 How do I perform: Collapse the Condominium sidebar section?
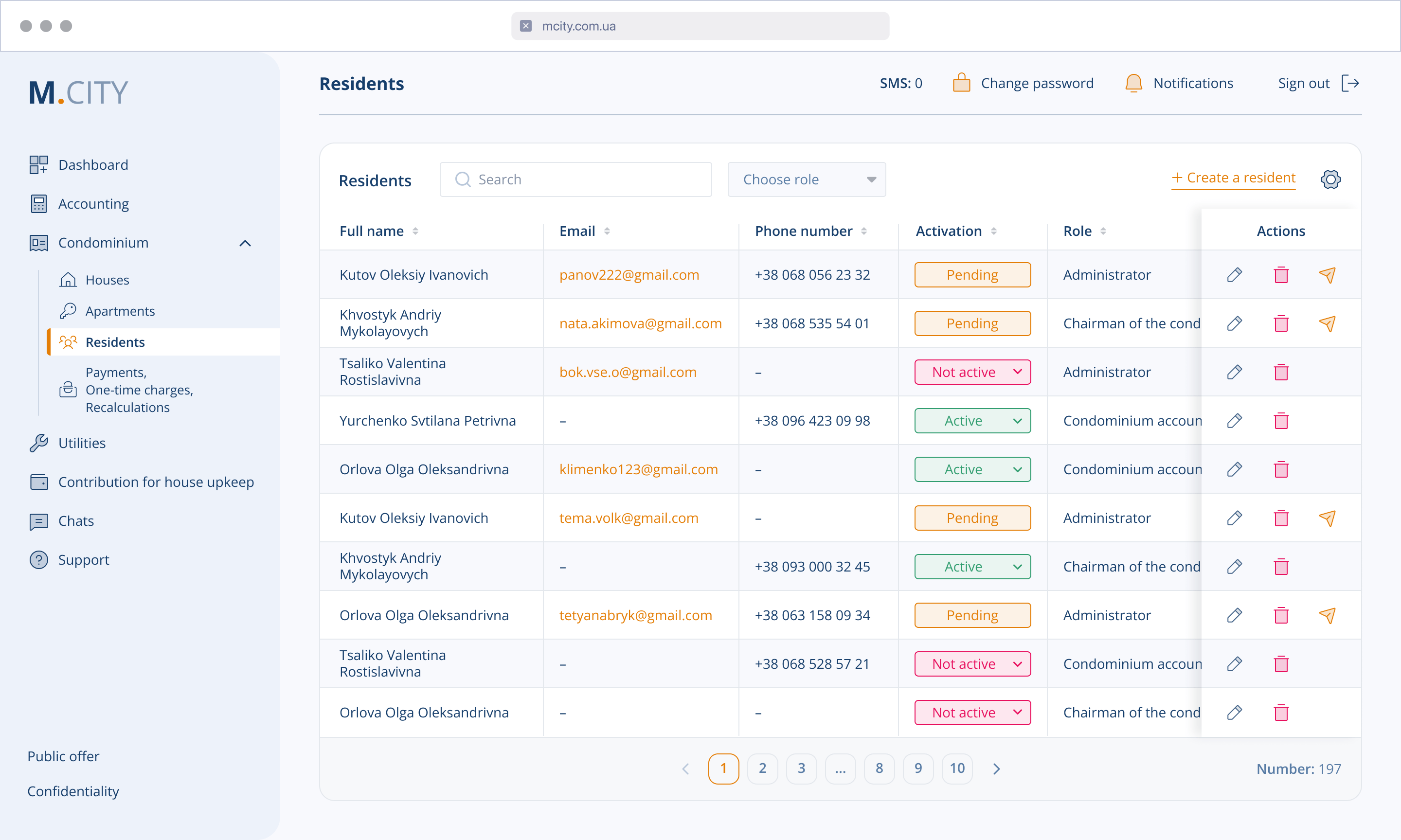coord(245,243)
